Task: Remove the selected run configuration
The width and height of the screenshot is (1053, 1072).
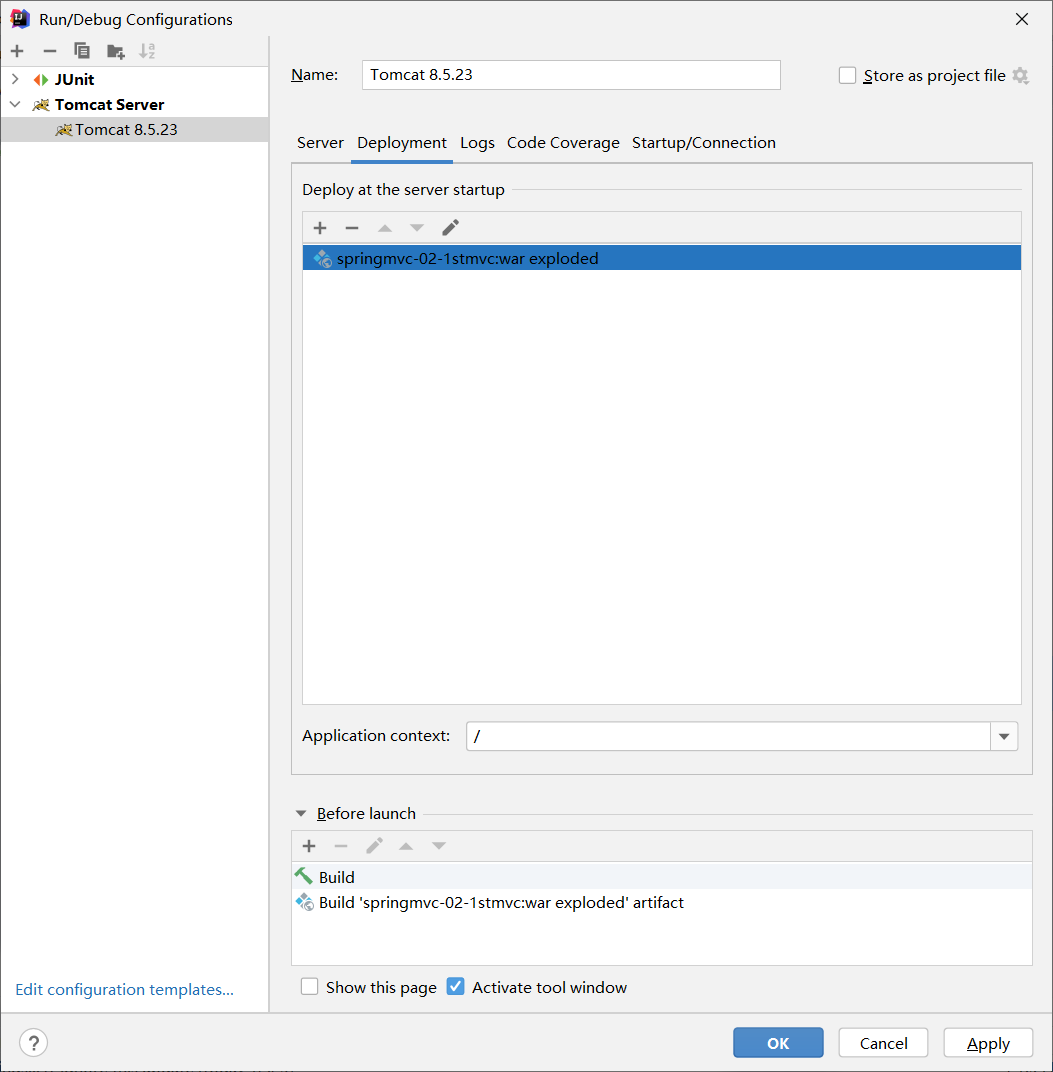Action: click(49, 51)
